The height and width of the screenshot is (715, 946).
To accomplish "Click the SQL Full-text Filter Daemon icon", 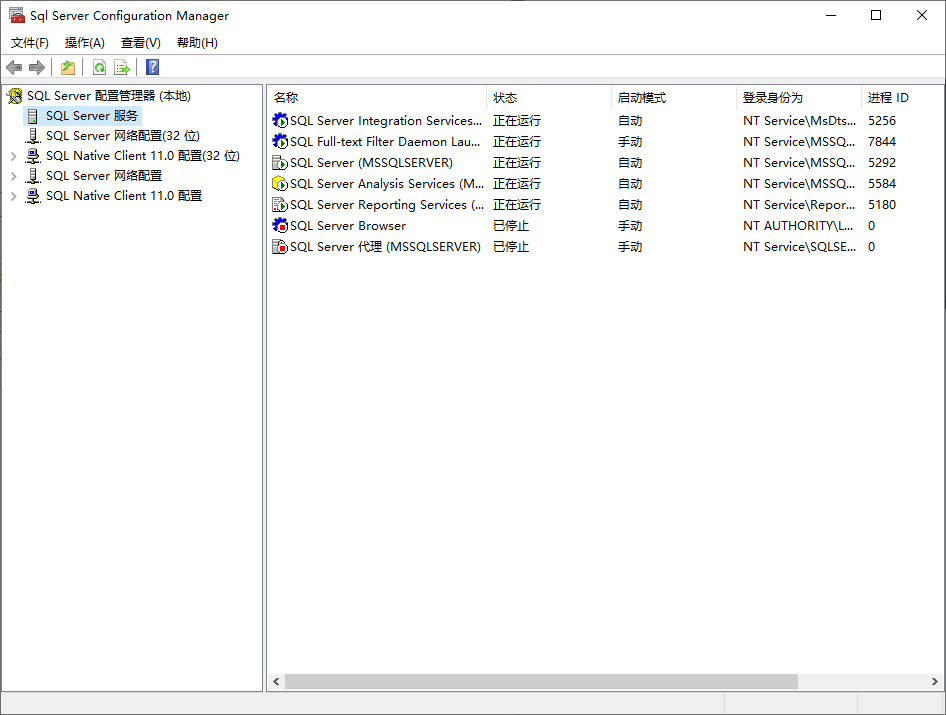I will pos(278,141).
